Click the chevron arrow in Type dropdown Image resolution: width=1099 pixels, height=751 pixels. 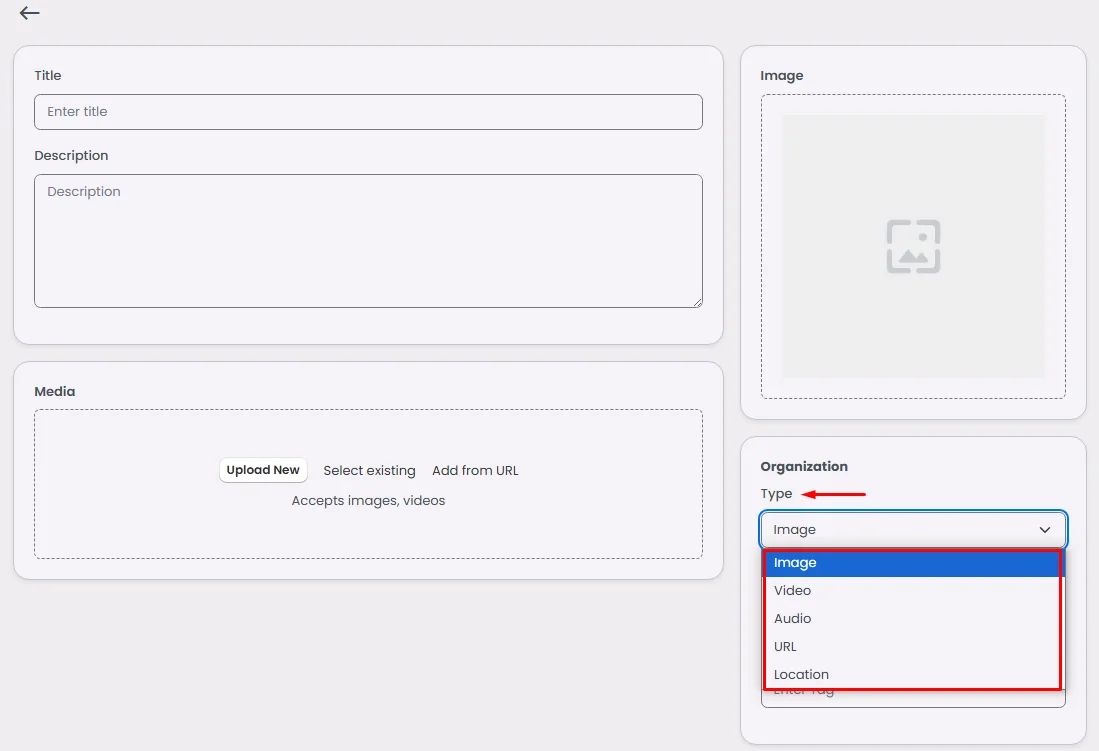[1045, 530]
